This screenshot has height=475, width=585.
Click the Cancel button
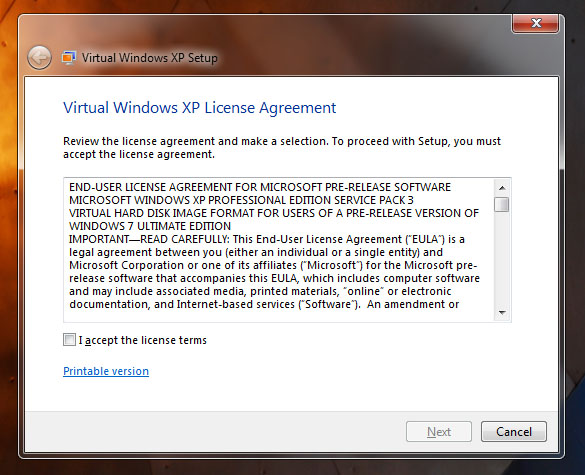pos(514,432)
